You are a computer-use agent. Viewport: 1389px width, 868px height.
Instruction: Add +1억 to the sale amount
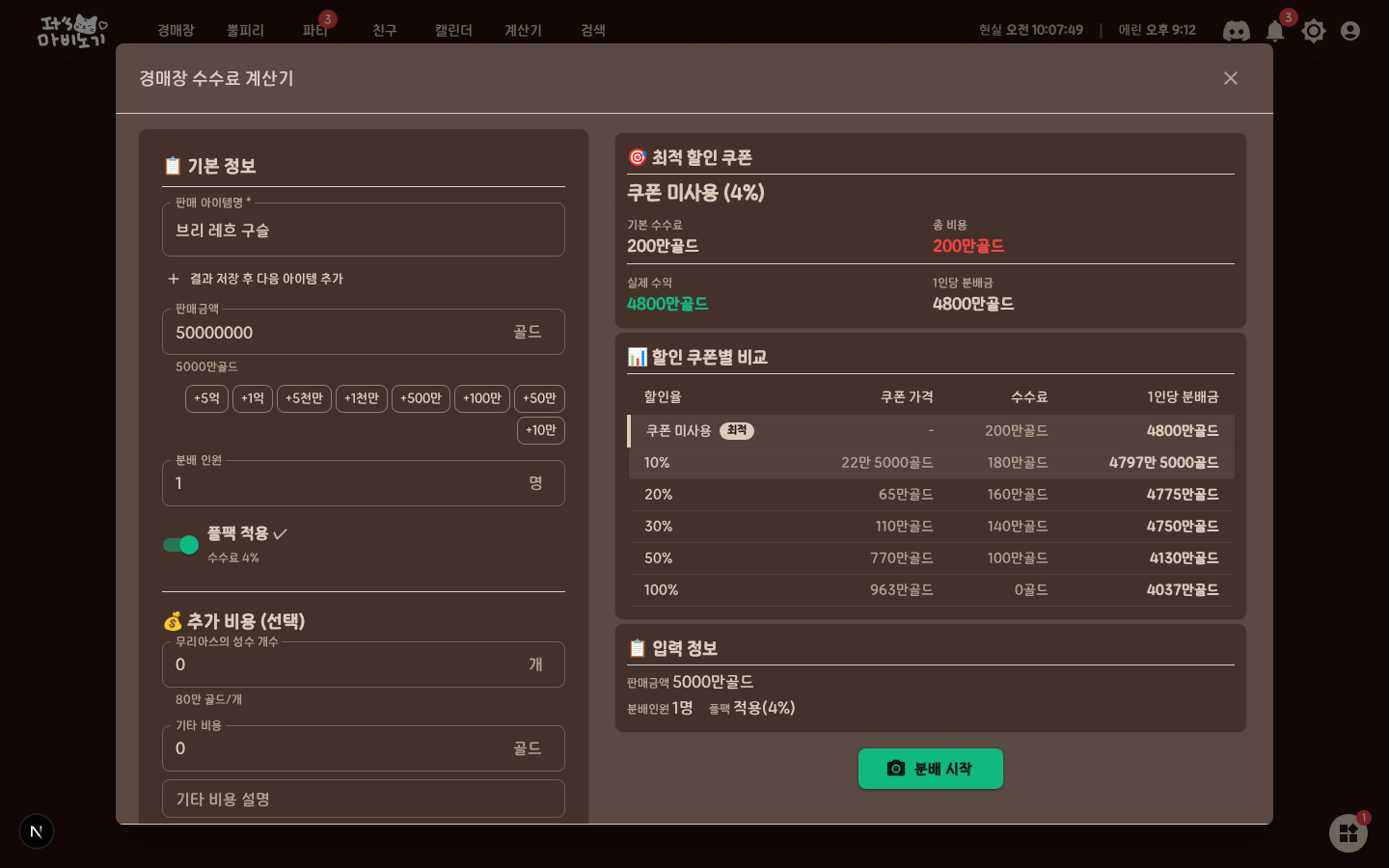[253, 398]
